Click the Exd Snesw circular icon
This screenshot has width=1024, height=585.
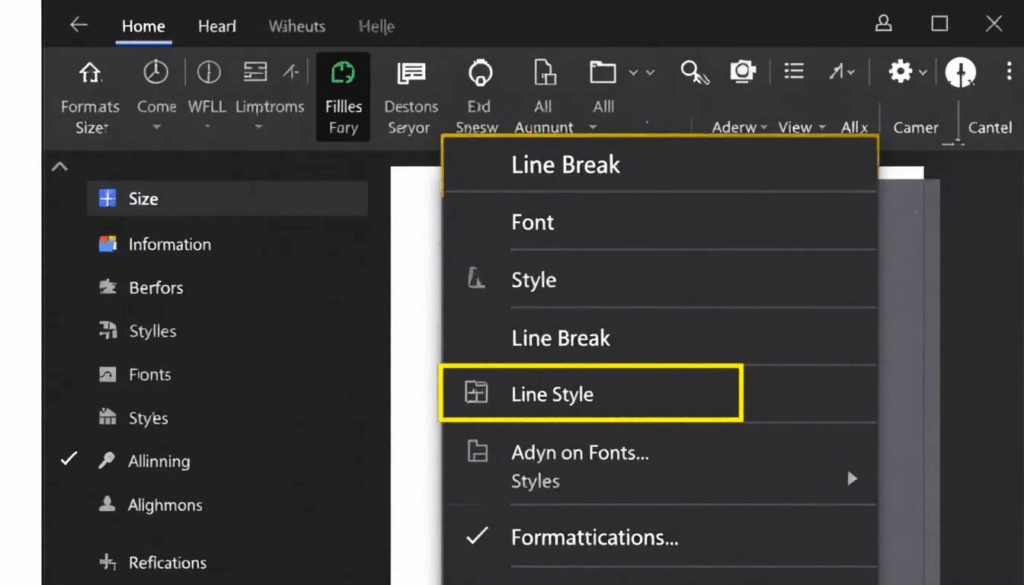pyautogui.click(x=480, y=72)
